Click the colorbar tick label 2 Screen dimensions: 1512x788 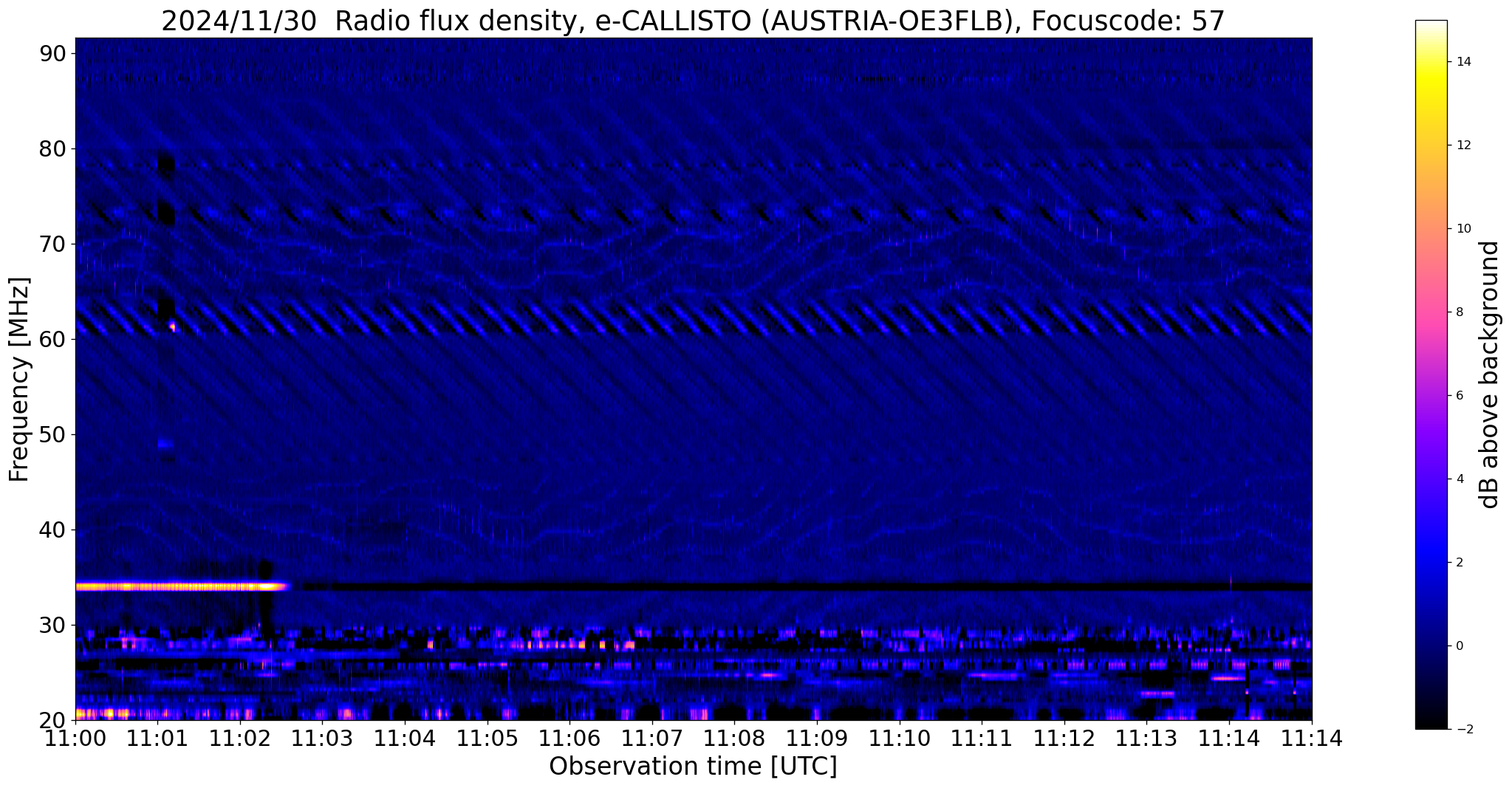tap(1459, 563)
